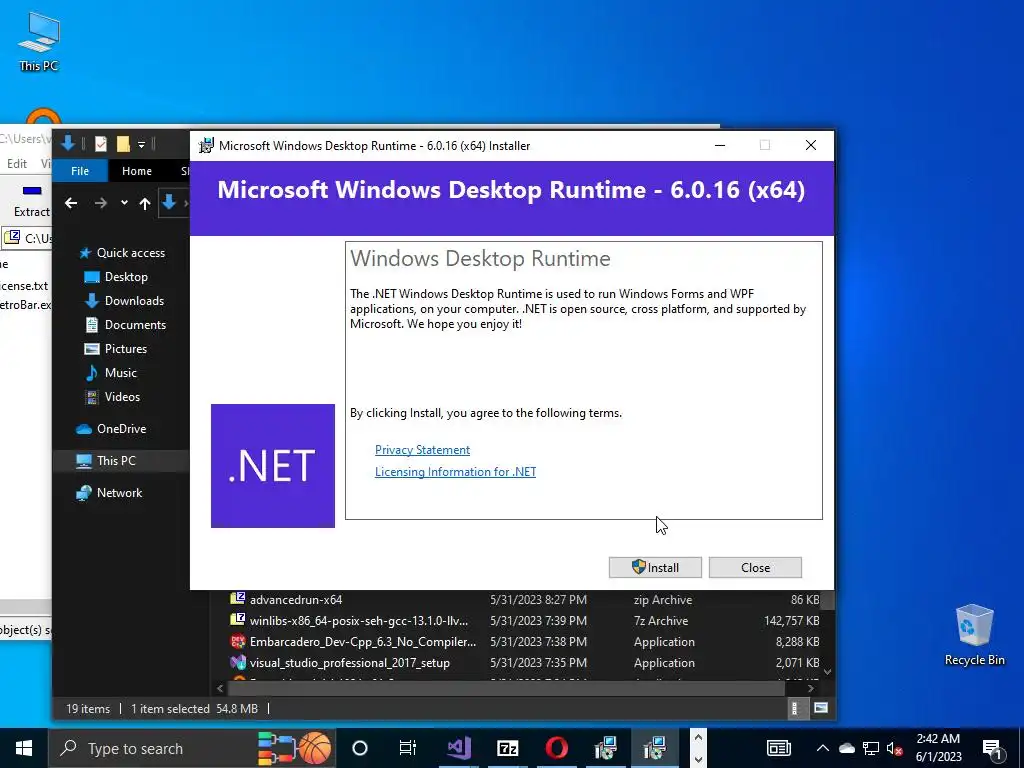
Task: Open clock showing 2:42 AM
Action: 938,748
